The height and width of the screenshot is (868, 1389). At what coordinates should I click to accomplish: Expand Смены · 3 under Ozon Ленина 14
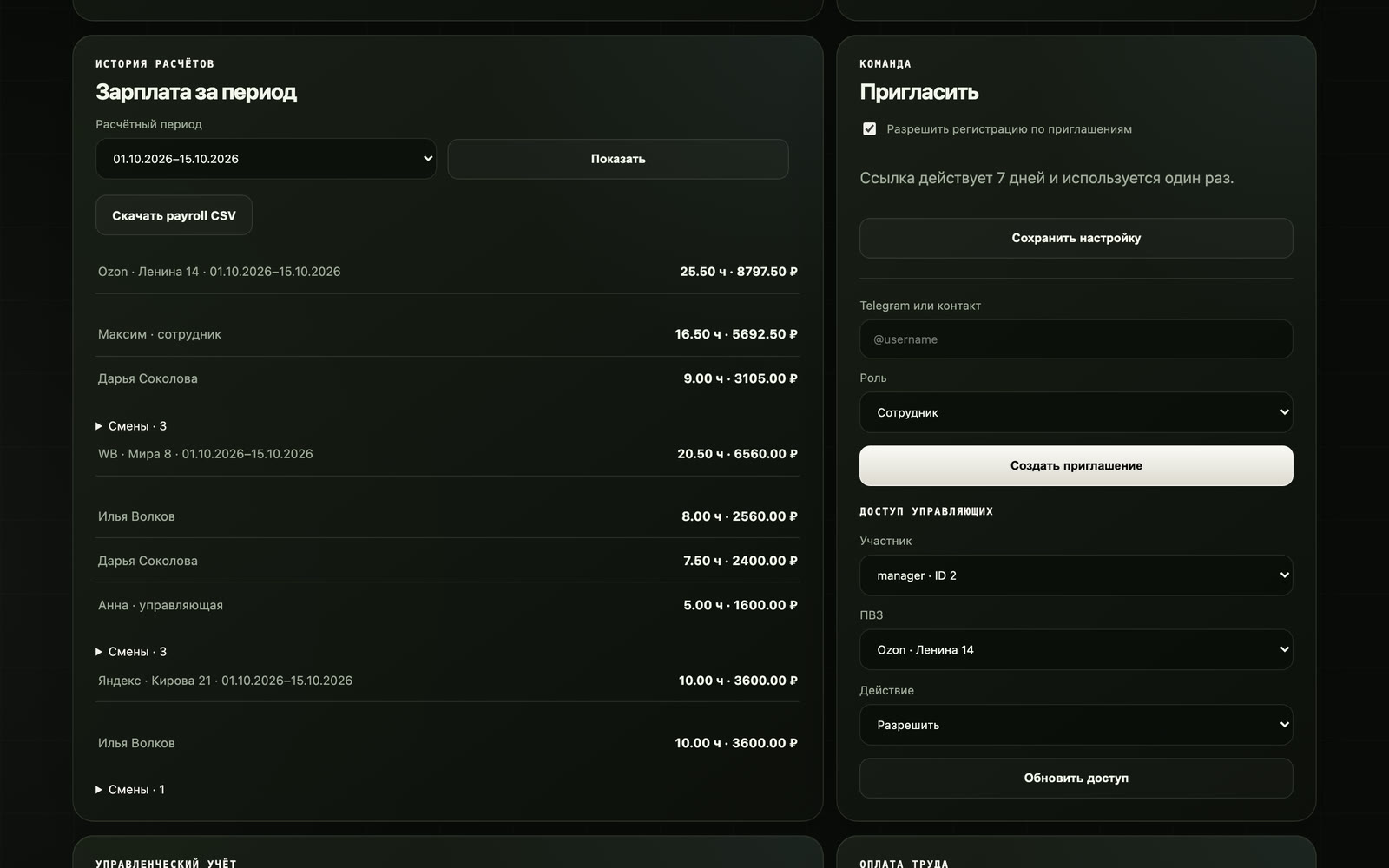pos(131,426)
